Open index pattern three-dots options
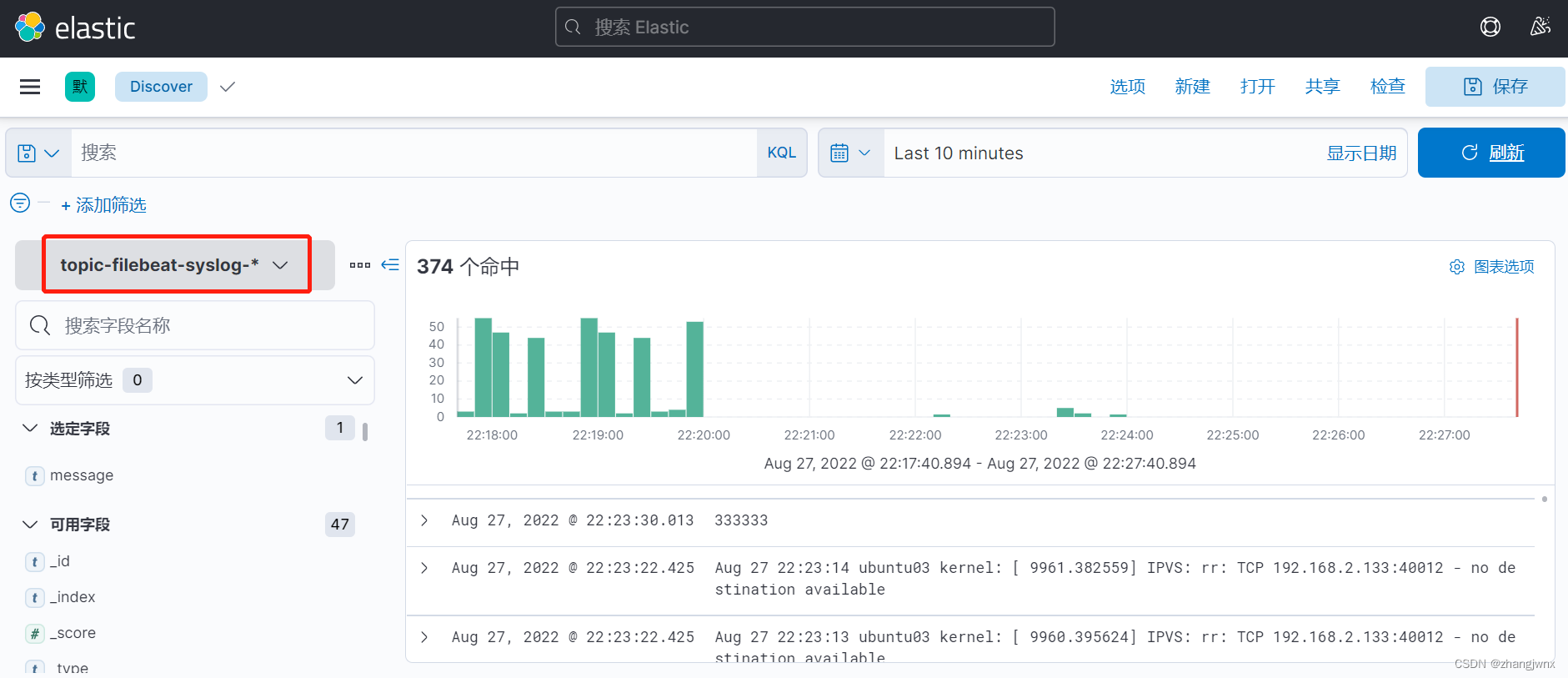Image resolution: width=1568 pixels, height=678 pixels. click(360, 265)
